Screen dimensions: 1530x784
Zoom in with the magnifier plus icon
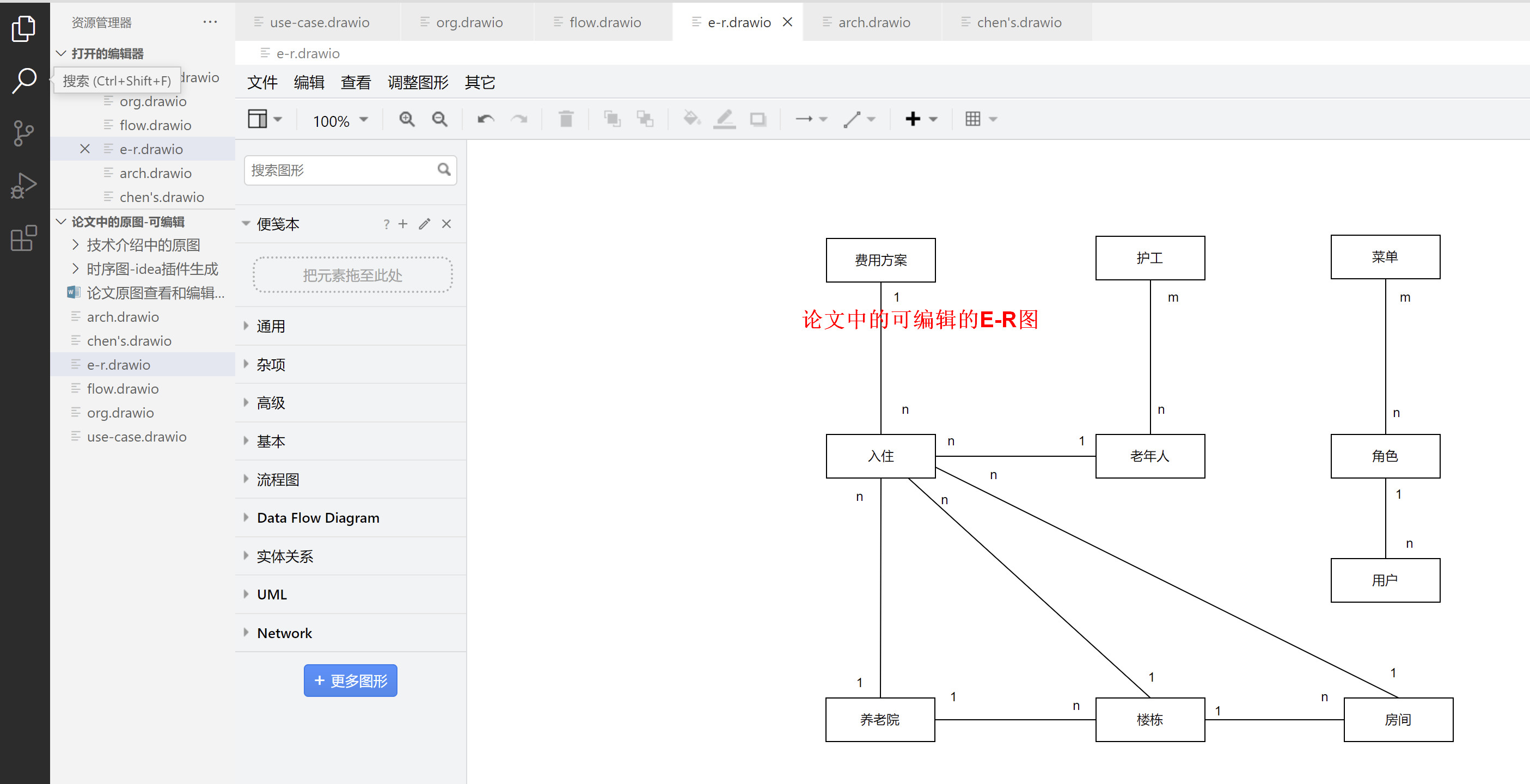tap(407, 119)
